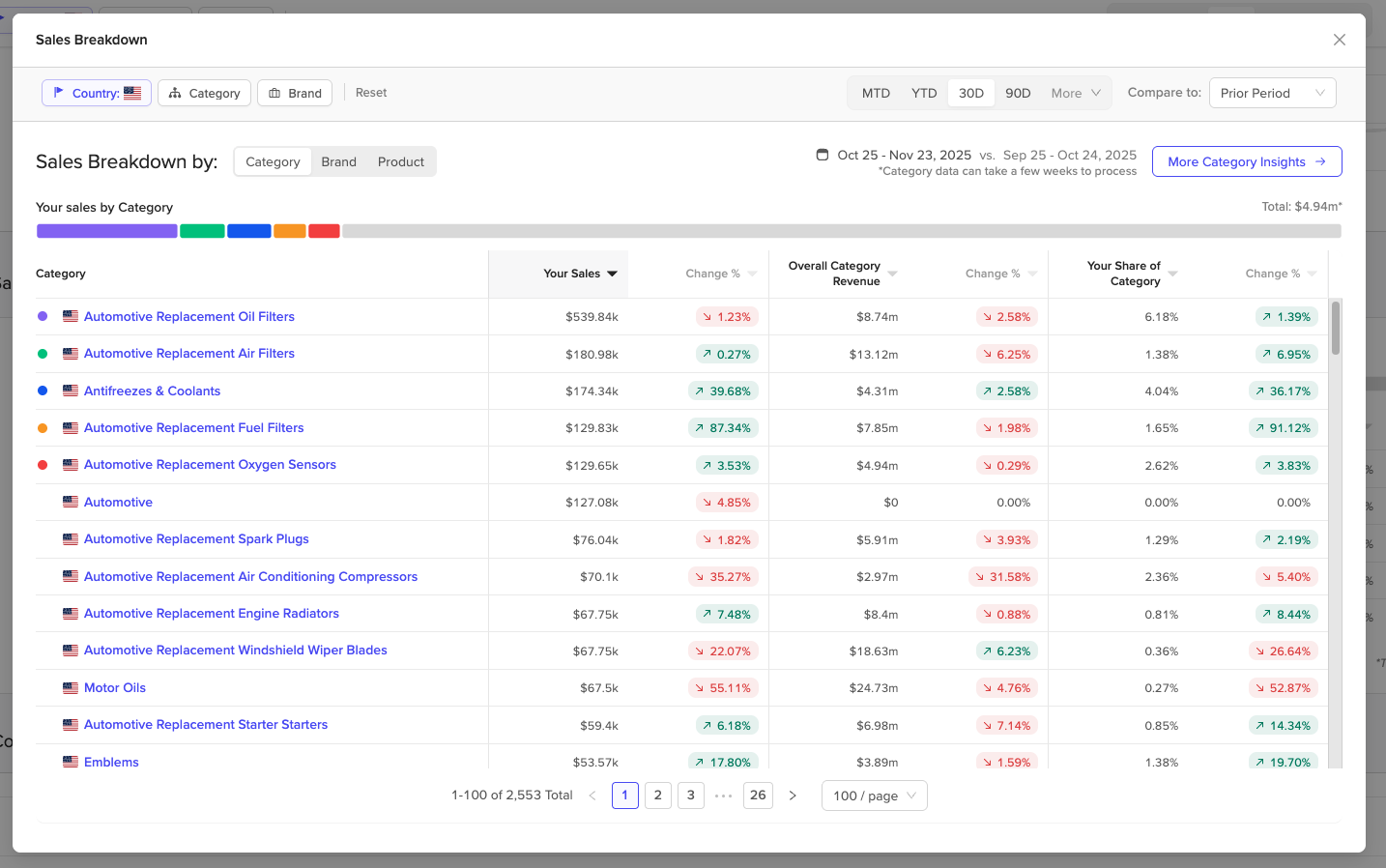
Task: Click More Category Insights button
Action: [x=1247, y=161]
